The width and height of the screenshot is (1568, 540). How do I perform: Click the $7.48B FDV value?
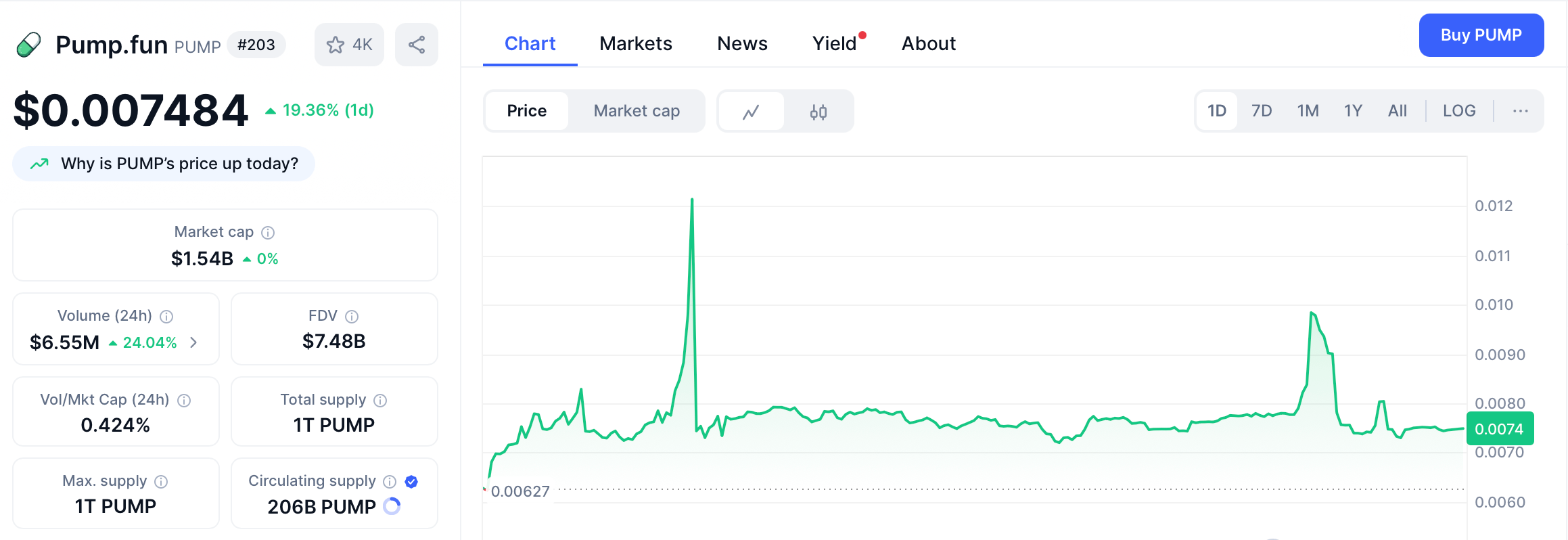click(334, 342)
